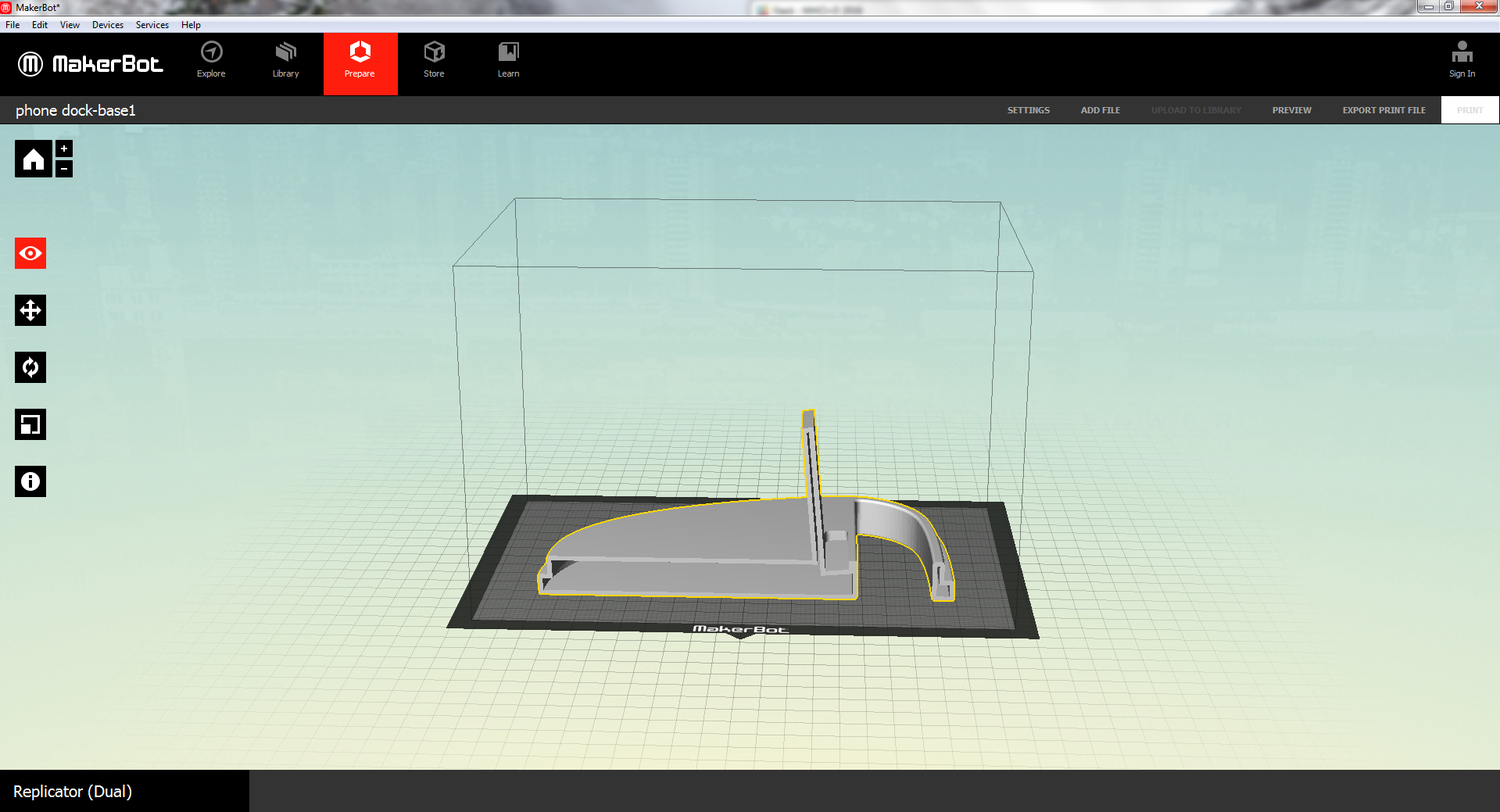Minimize the MakerBot window
Image resolution: width=1500 pixels, height=812 pixels.
[1428, 6]
